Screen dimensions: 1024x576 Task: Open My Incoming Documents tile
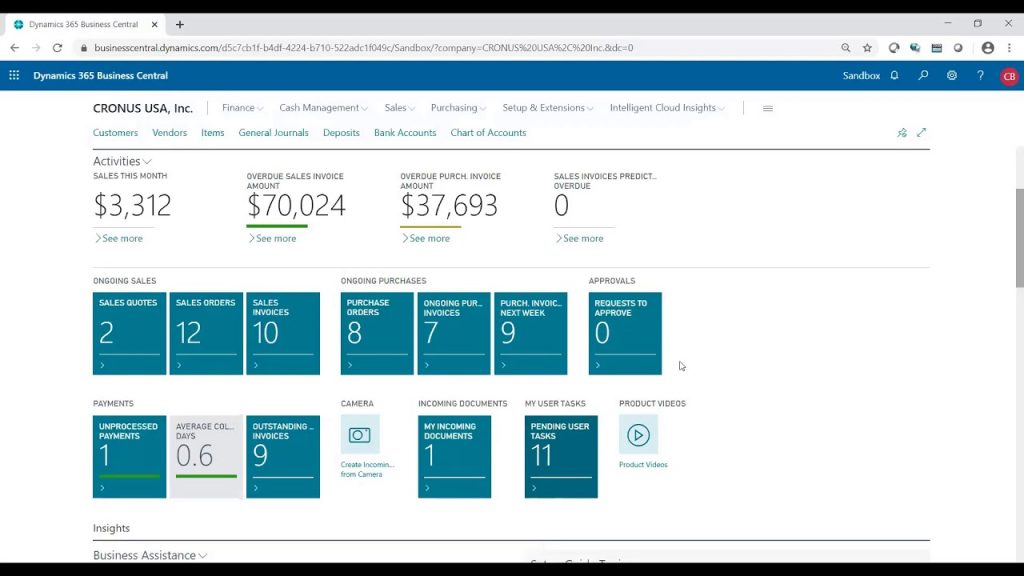455,456
